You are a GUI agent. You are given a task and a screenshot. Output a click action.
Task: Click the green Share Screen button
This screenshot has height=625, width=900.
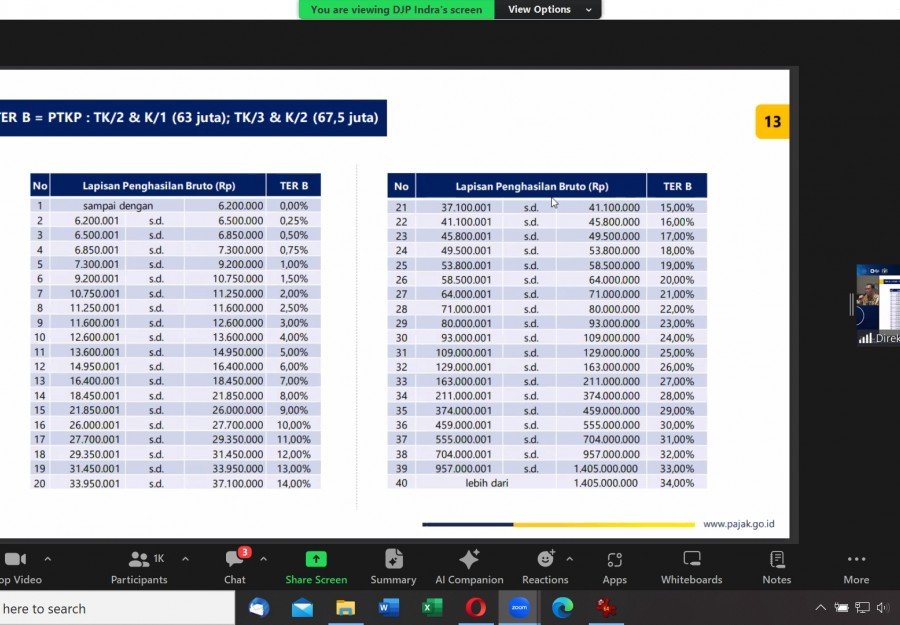pyautogui.click(x=316, y=565)
